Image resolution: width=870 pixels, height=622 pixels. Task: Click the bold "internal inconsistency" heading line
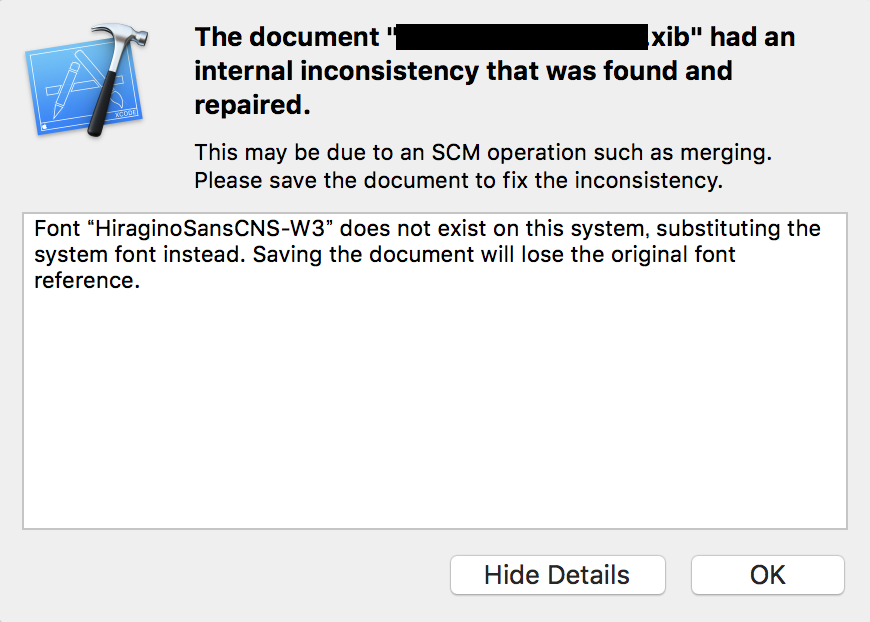point(463,71)
